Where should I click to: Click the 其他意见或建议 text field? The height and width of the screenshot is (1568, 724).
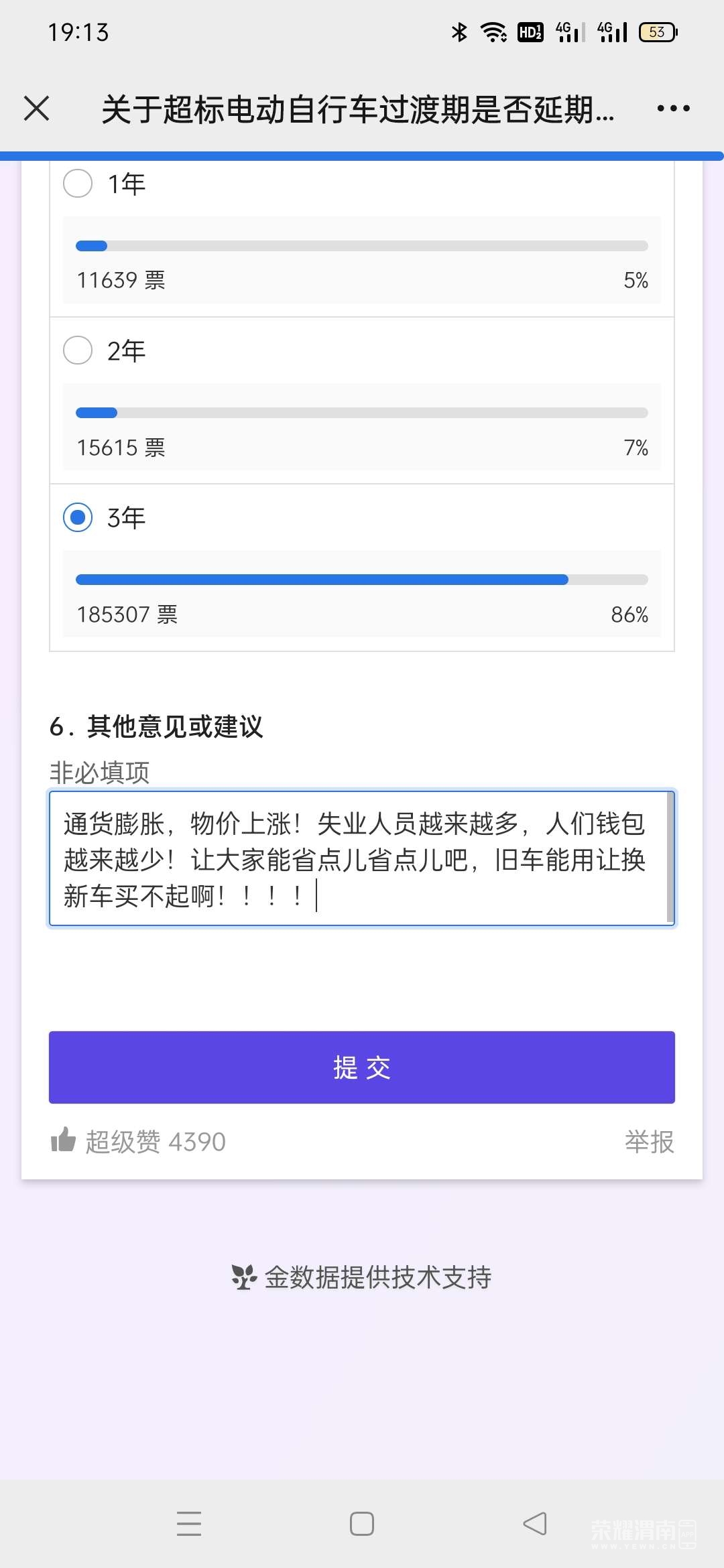coord(355,859)
